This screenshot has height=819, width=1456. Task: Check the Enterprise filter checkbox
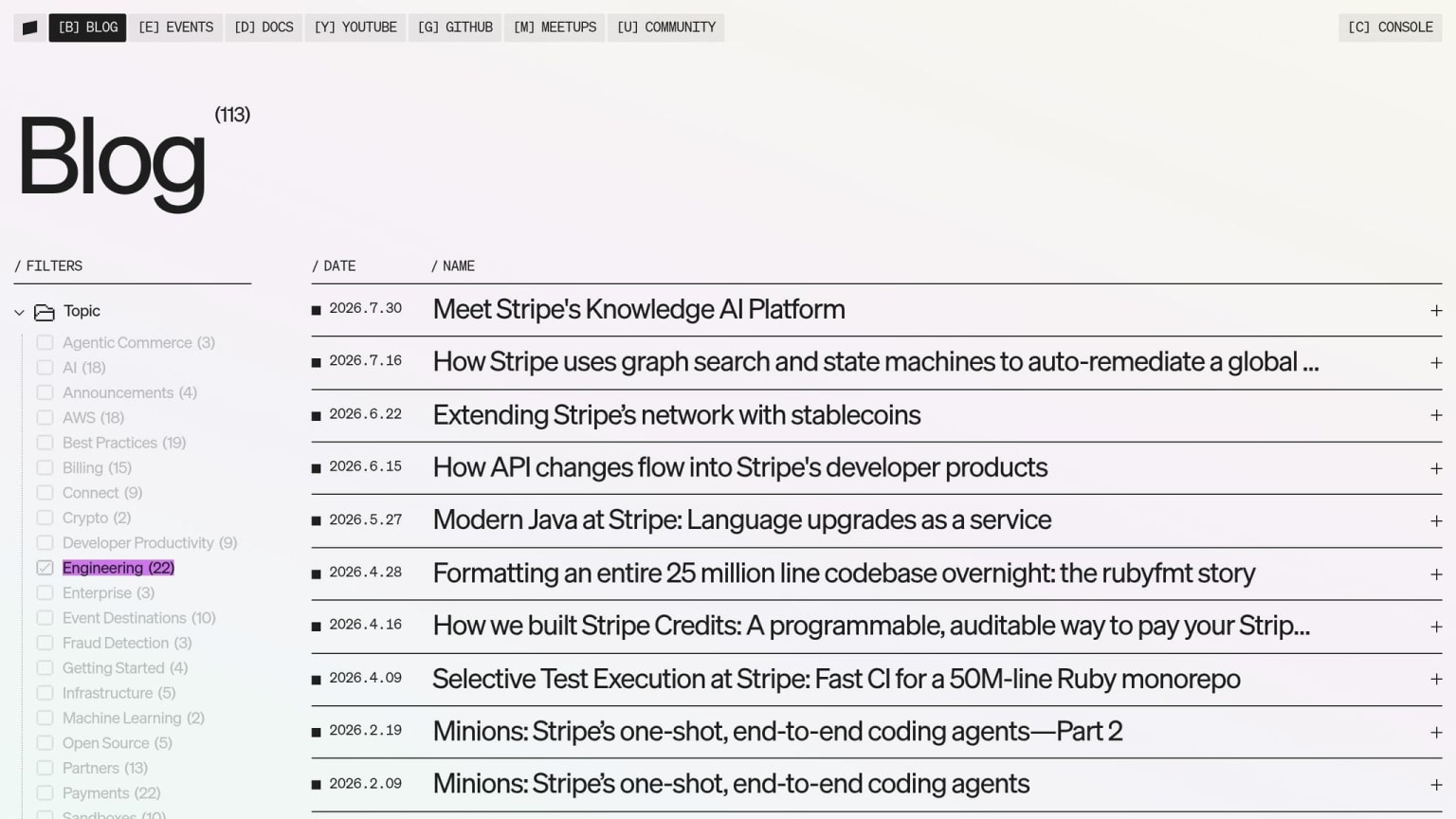coord(45,592)
